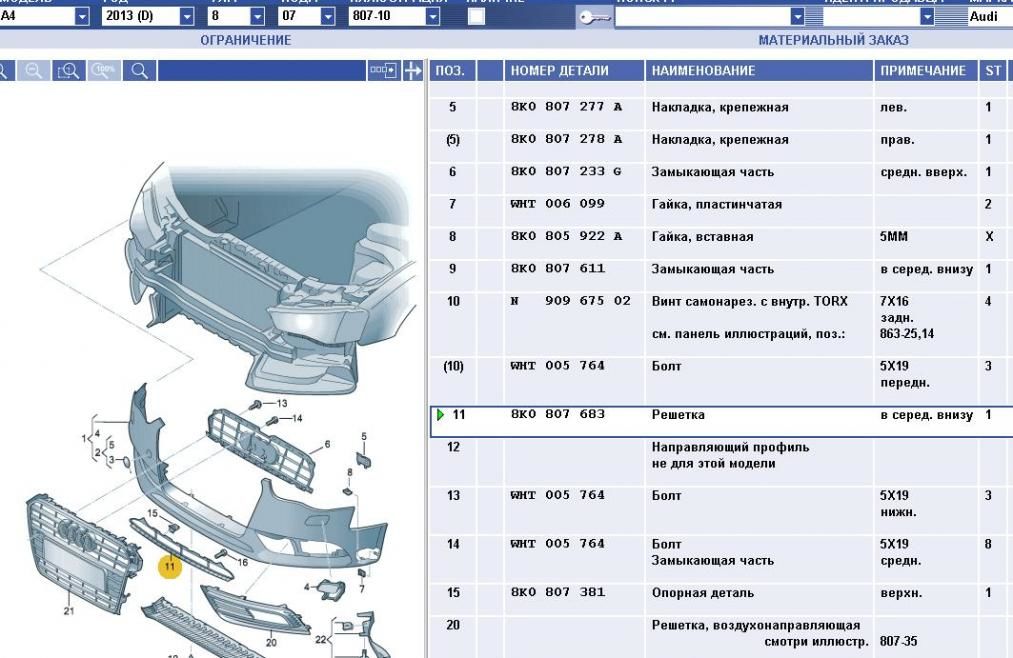The width and height of the screenshot is (1013, 658).
Task: Expand the main group dropdown showing 8
Action: click(x=258, y=16)
